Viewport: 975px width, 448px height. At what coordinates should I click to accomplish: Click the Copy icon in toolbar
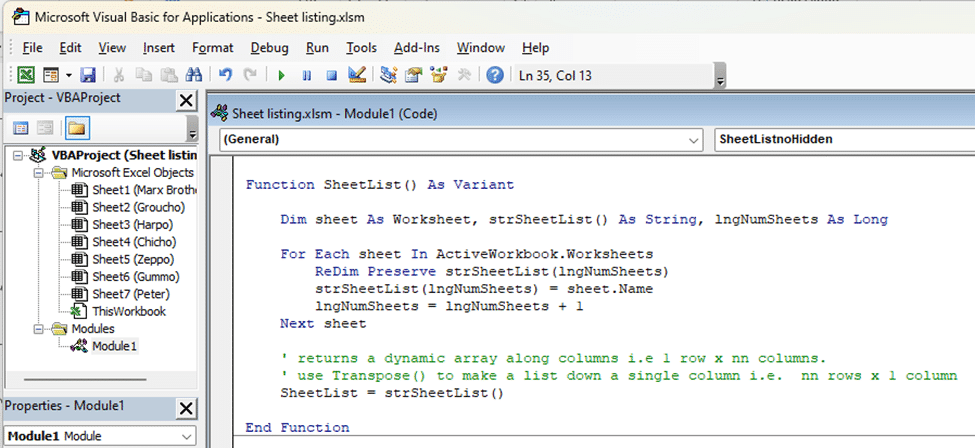(x=144, y=75)
